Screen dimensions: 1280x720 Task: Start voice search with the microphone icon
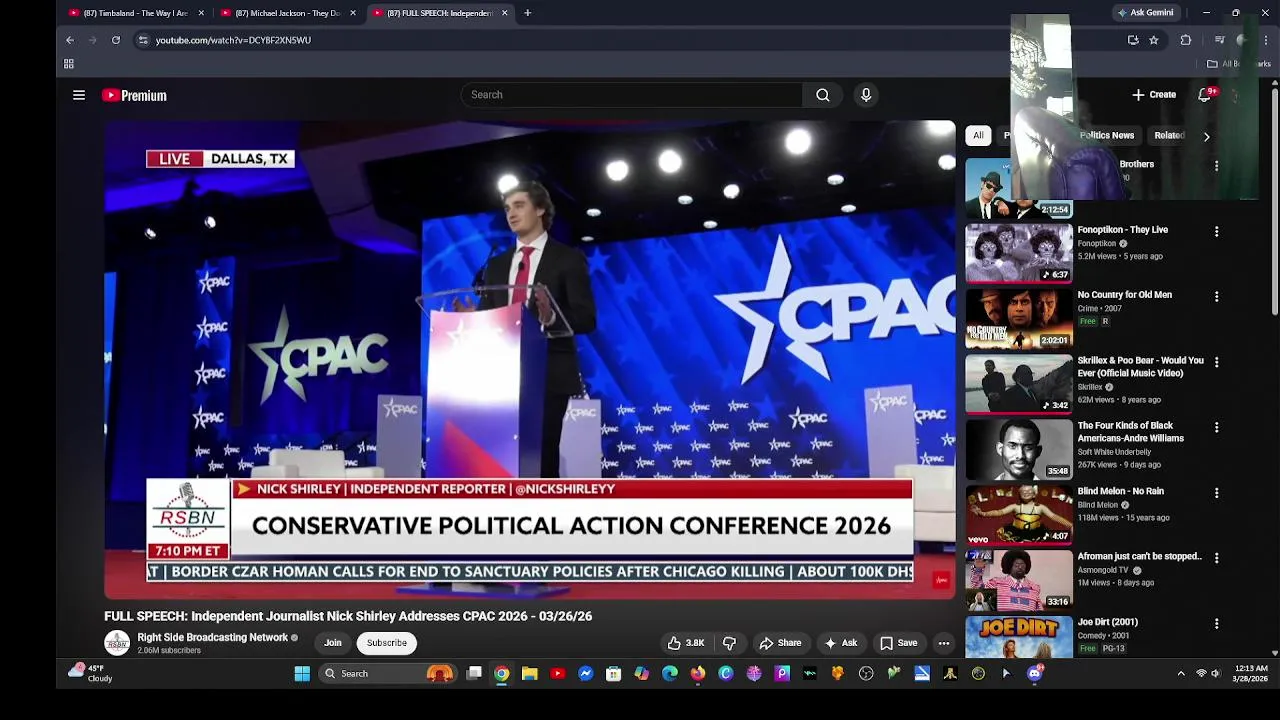(x=866, y=95)
